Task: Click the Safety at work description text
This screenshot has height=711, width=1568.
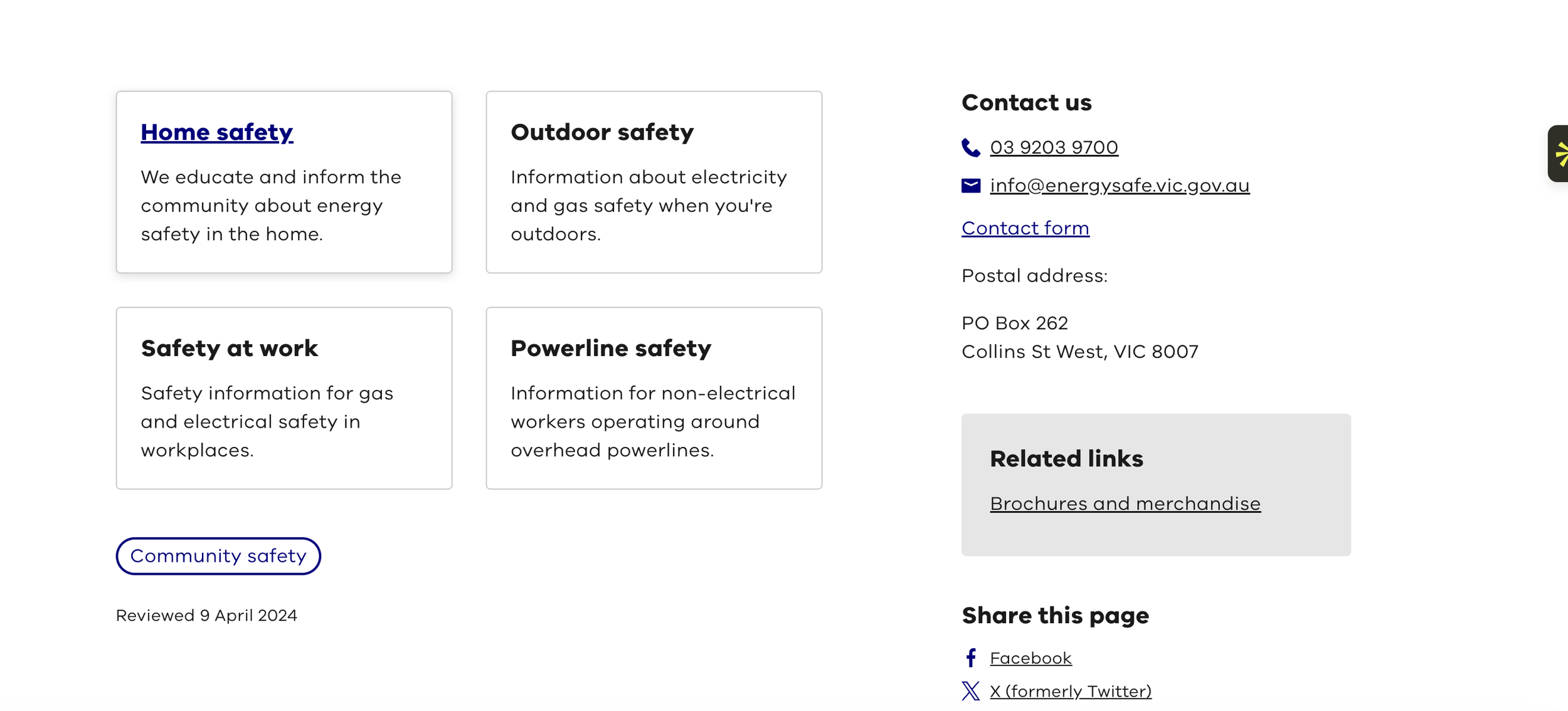Action: click(267, 422)
